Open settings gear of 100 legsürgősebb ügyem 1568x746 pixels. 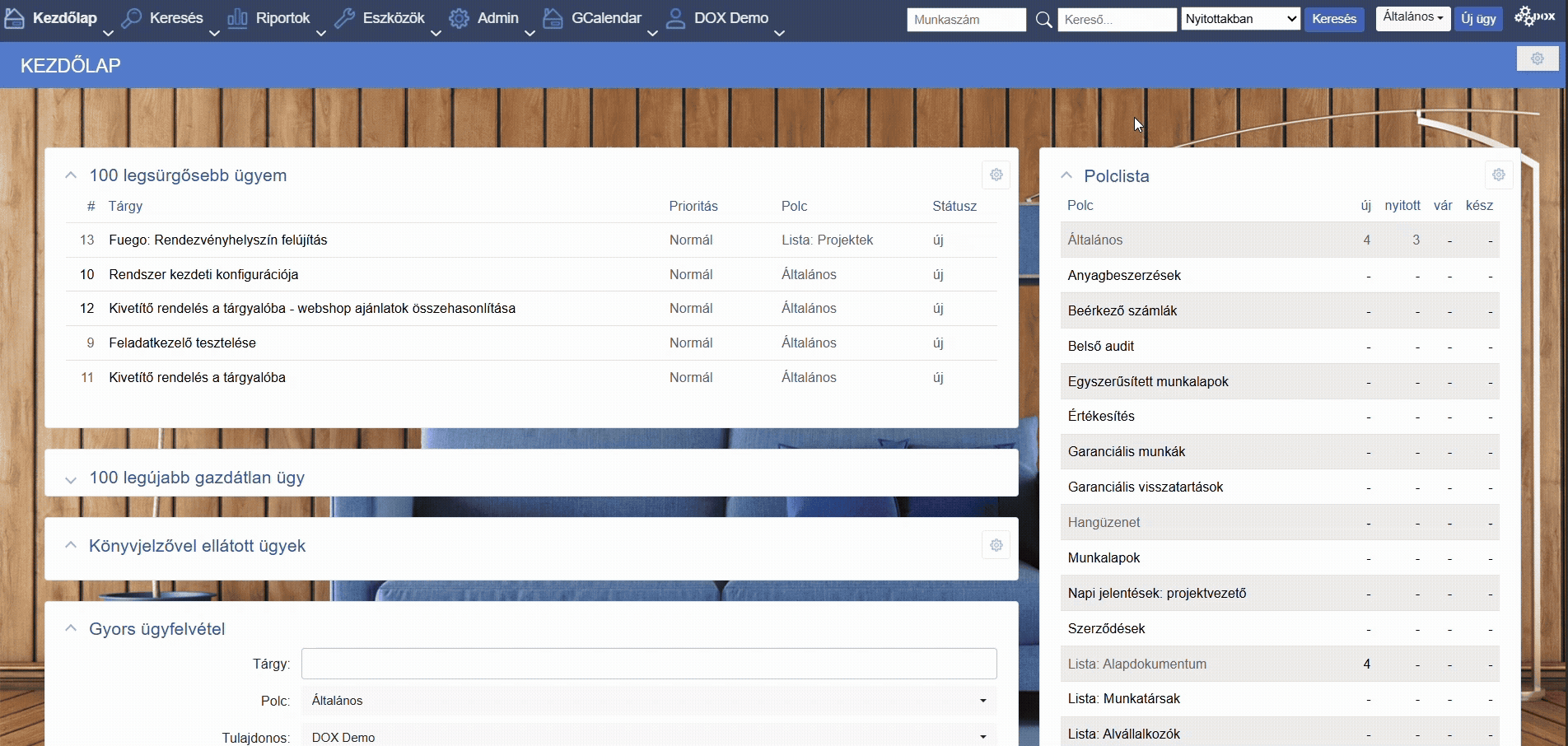coord(996,175)
